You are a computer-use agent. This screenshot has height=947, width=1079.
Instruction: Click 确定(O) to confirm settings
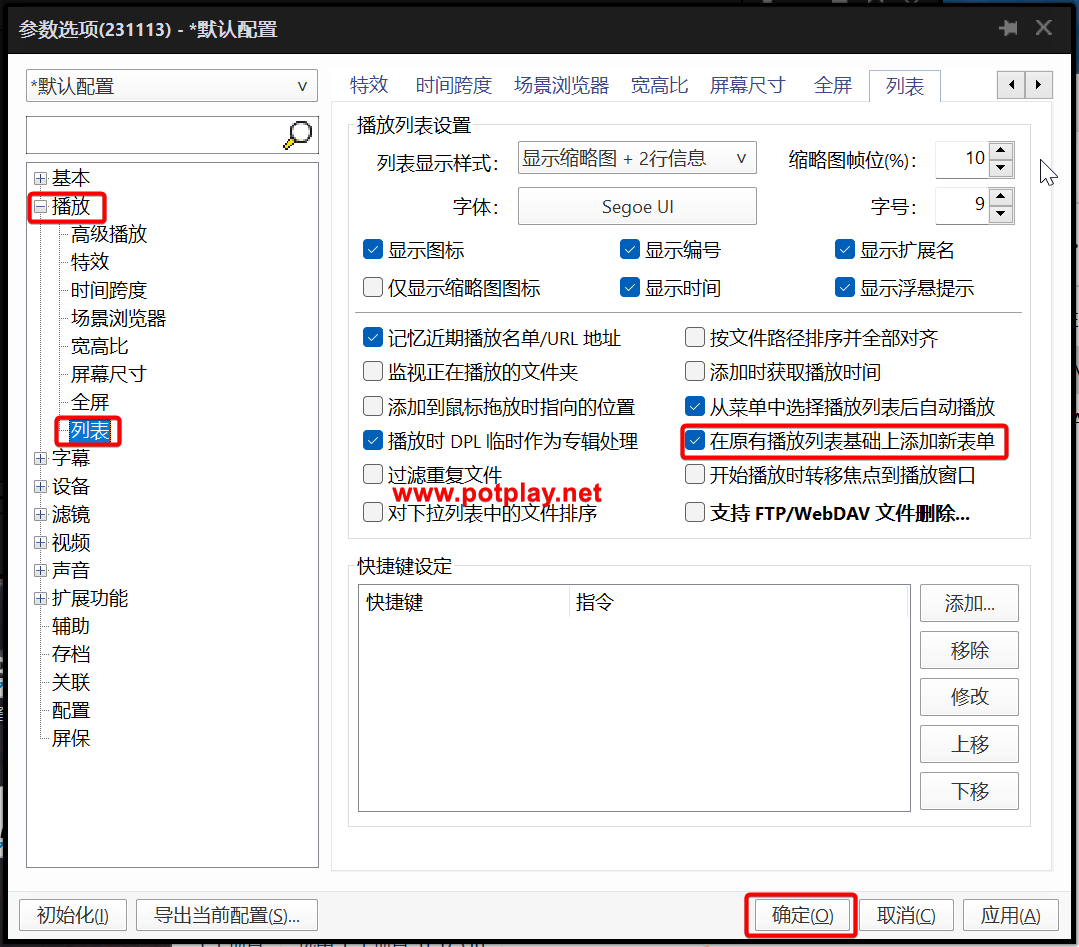[802, 915]
